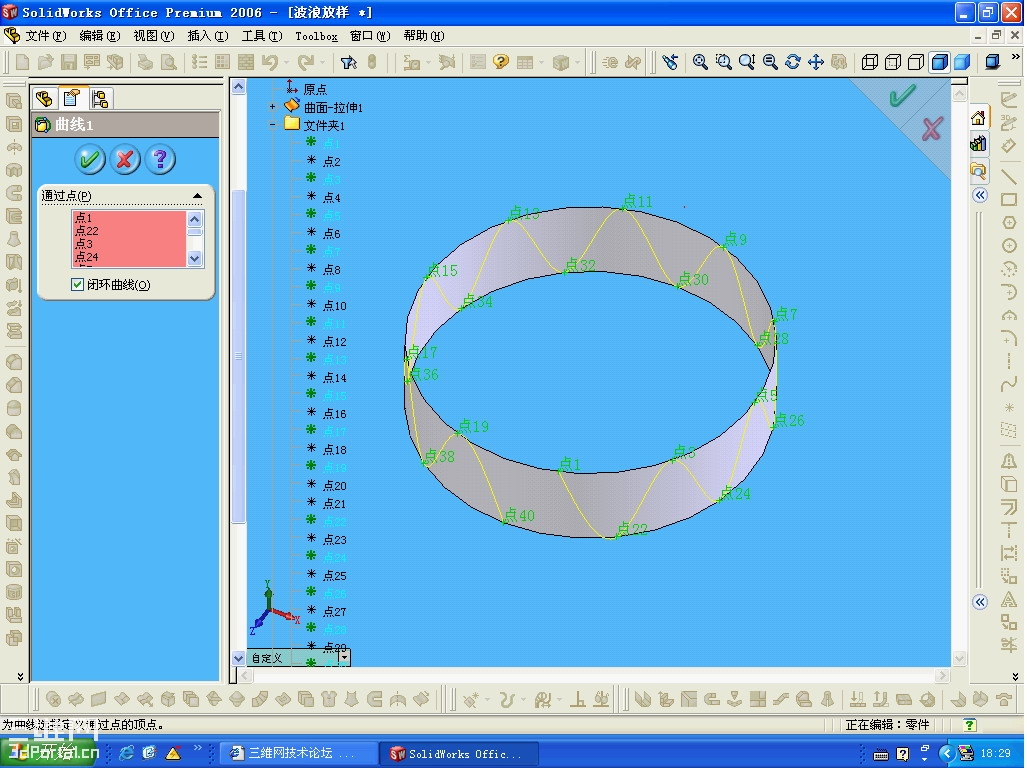
Task: Click SolidWorks Office taskbar button
Action: pyautogui.click(x=460, y=753)
